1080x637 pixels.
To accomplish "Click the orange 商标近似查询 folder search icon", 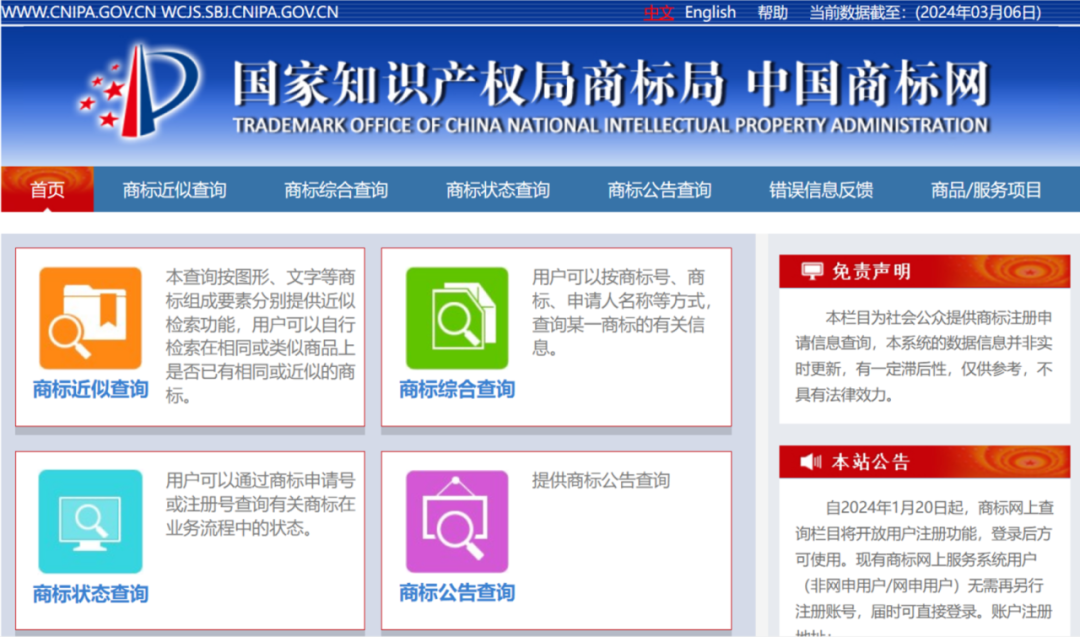I will click(x=90, y=318).
